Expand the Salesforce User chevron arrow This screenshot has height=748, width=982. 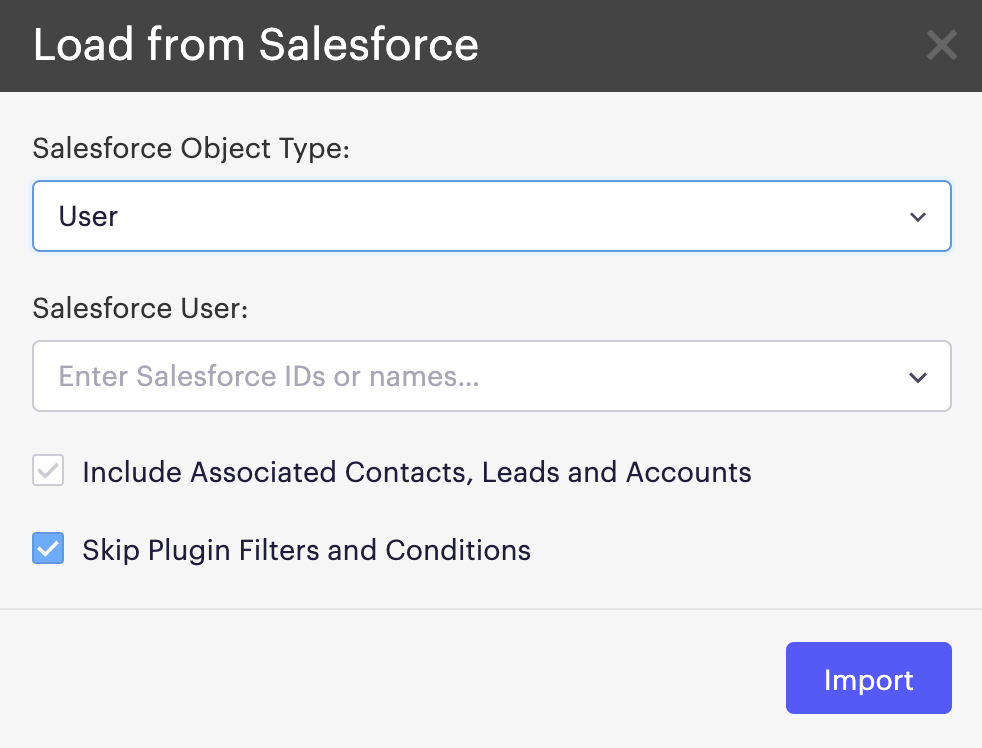pos(917,377)
